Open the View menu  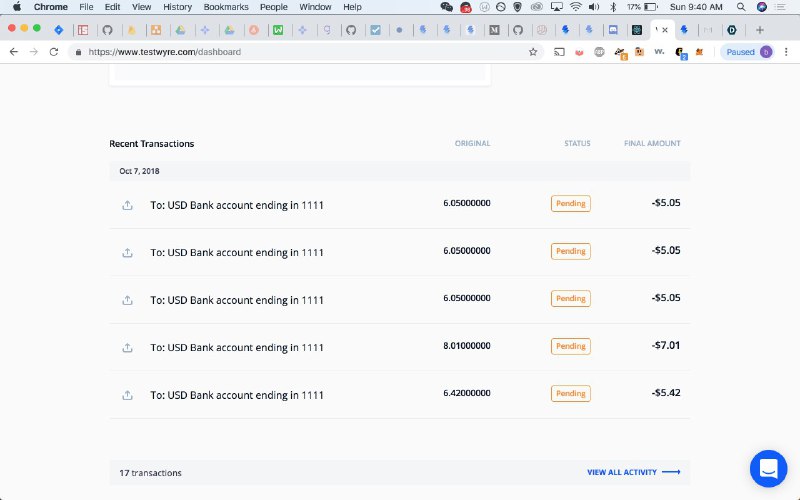(x=141, y=7)
